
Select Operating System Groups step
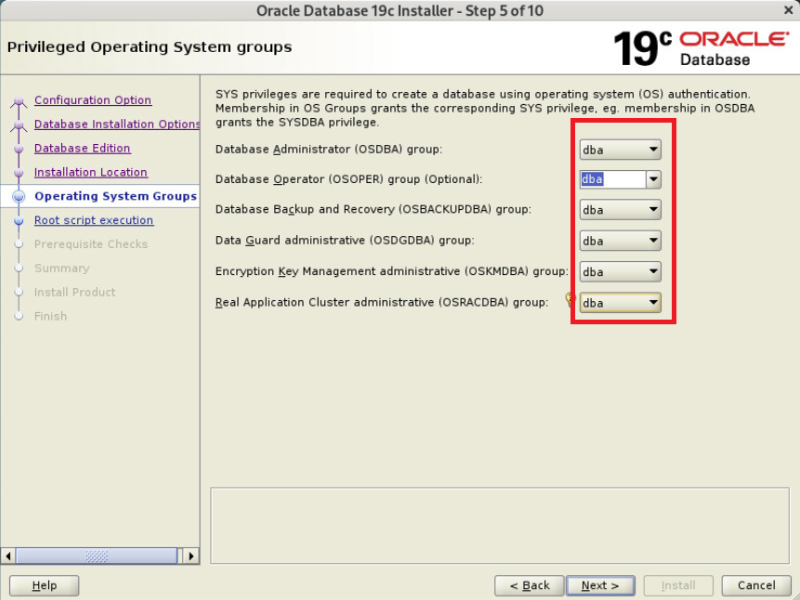click(115, 196)
